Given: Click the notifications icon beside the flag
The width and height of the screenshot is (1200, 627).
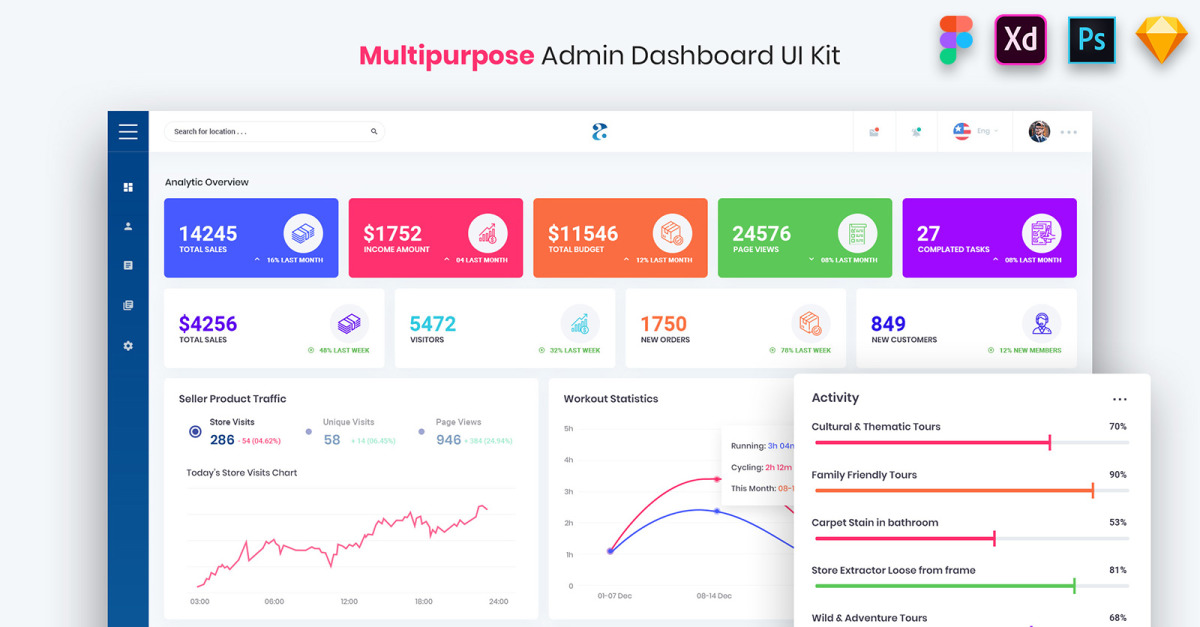Looking at the screenshot, I should [916, 132].
